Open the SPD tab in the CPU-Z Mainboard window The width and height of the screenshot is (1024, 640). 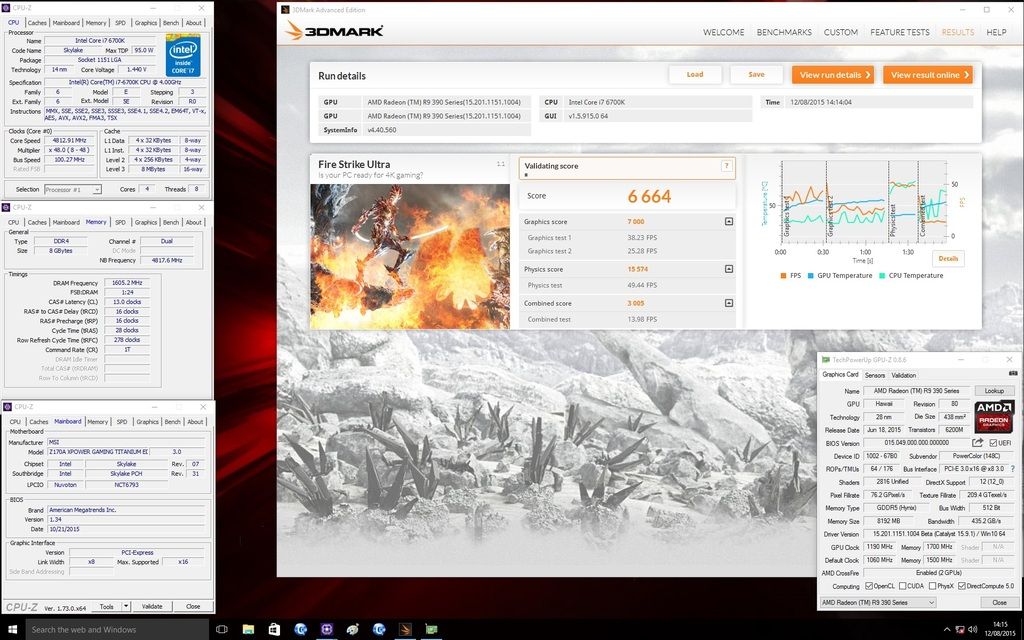122,422
